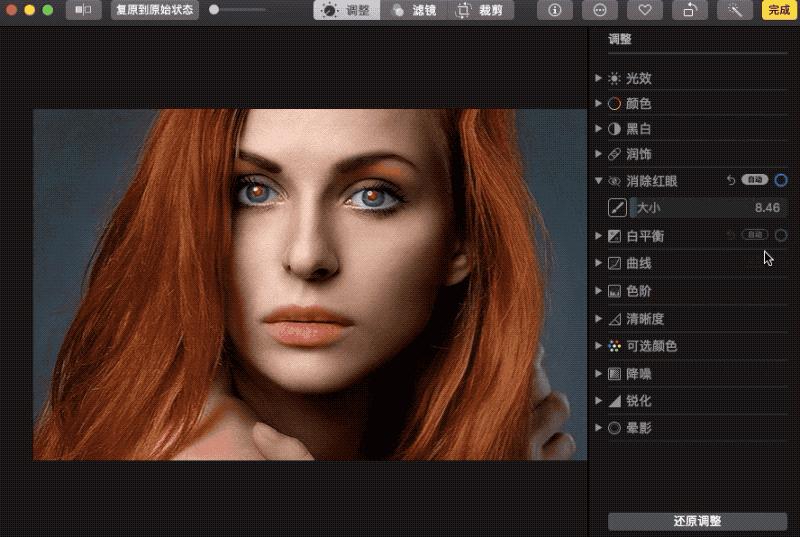Apply auto-enhance with the magic wand
Image resolution: width=800 pixels, height=537 pixels.
coord(735,10)
